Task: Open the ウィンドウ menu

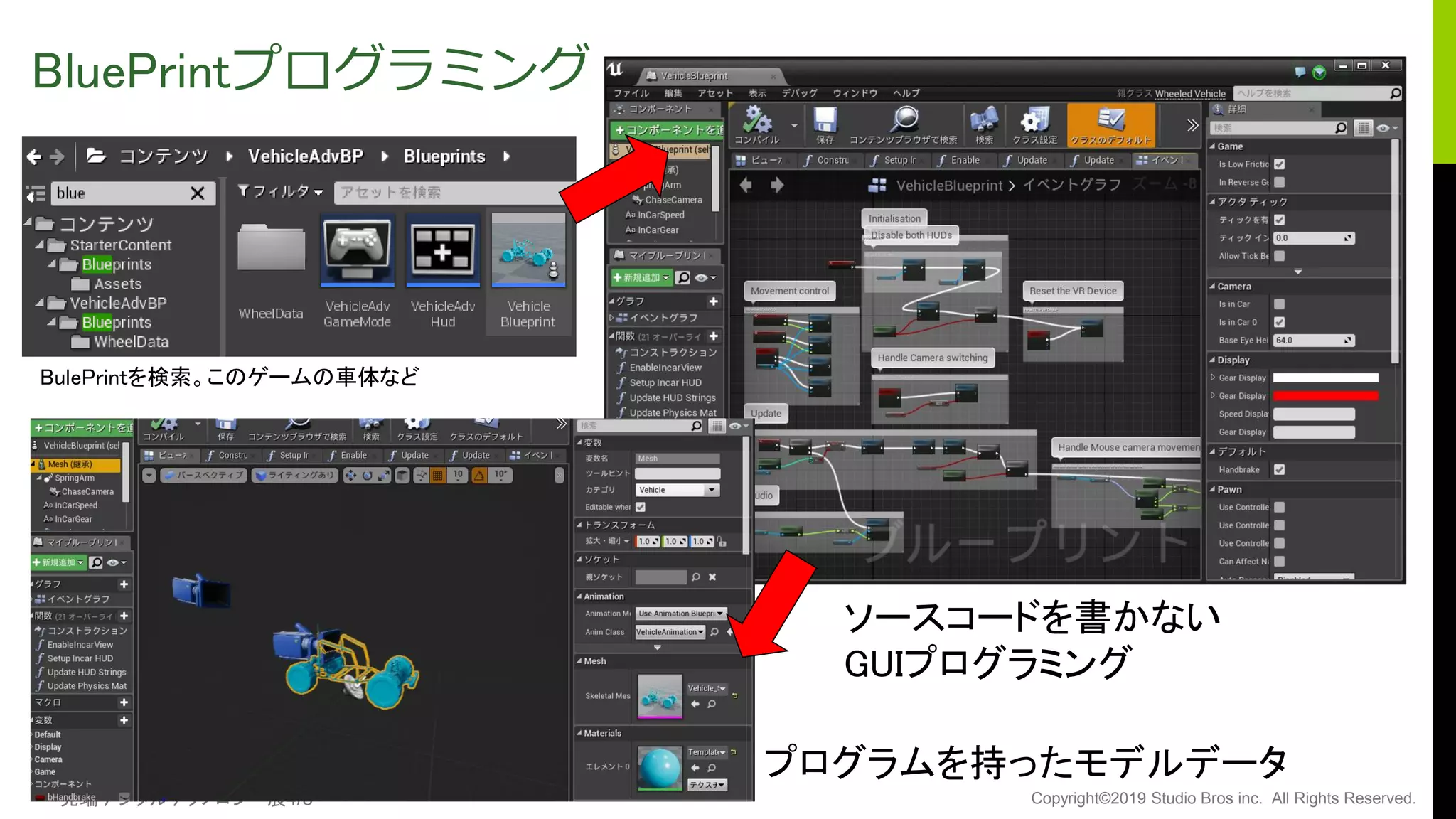Action: point(855,93)
